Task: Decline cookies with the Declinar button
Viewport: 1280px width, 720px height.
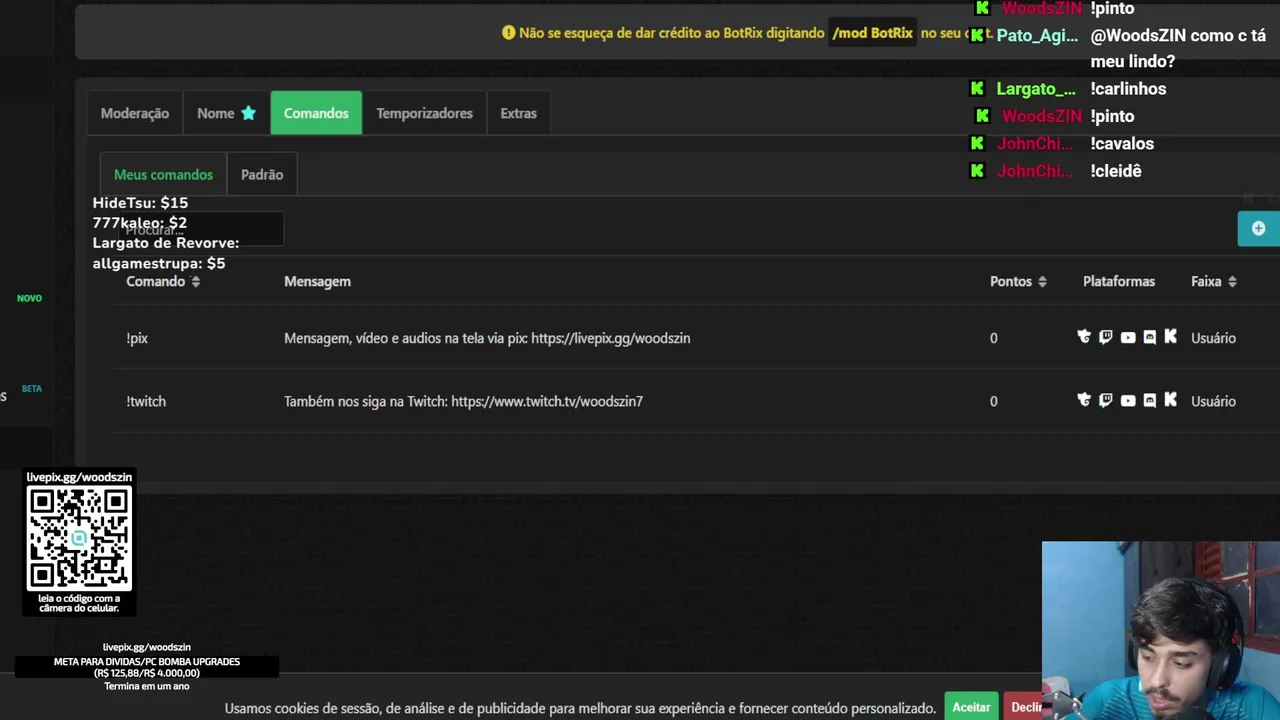Action: click(x=1024, y=707)
